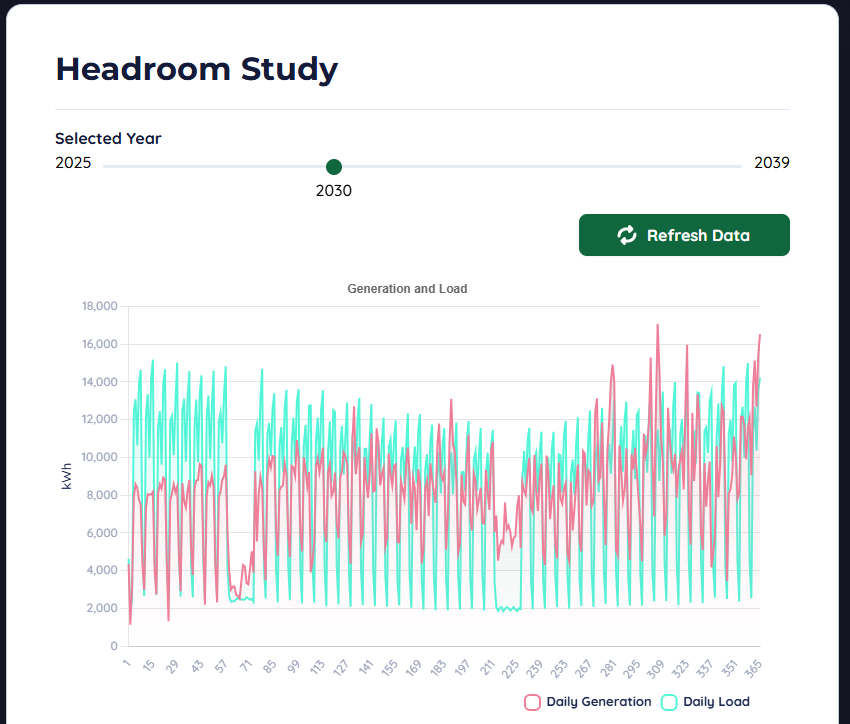Click the Daily Load legend text
The width and height of the screenshot is (850, 724).
coord(717,702)
